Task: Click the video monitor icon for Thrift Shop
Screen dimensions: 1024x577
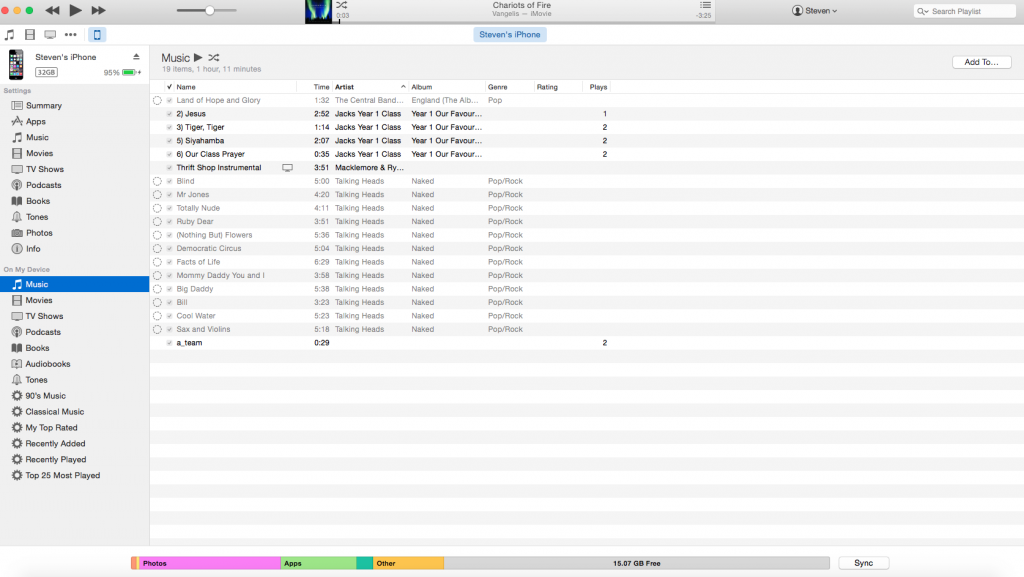Action: (287, 168)
